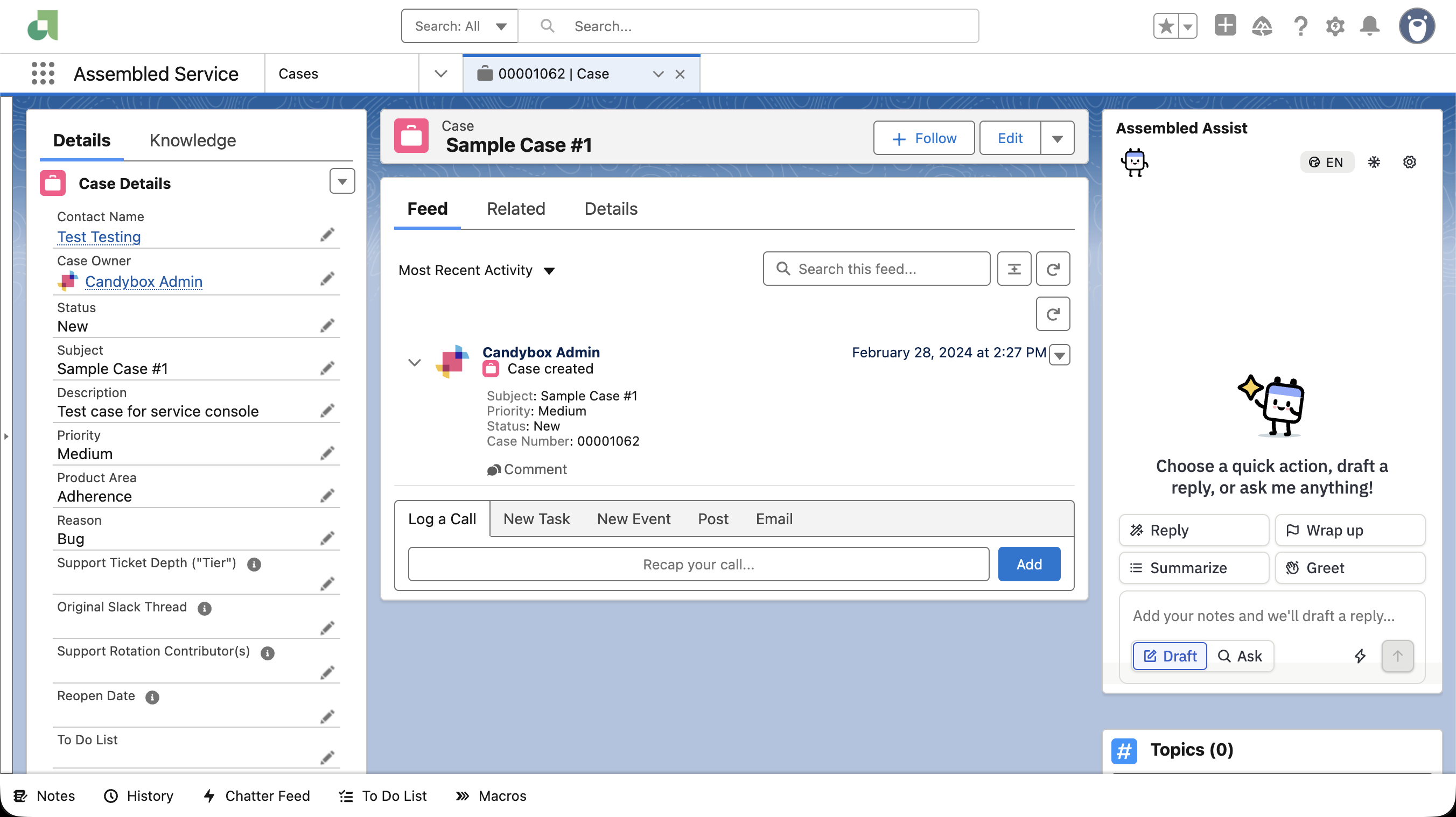Screen dimensions: 1456x817
Task: Switch to Related tab
Action: coord(515,208)
